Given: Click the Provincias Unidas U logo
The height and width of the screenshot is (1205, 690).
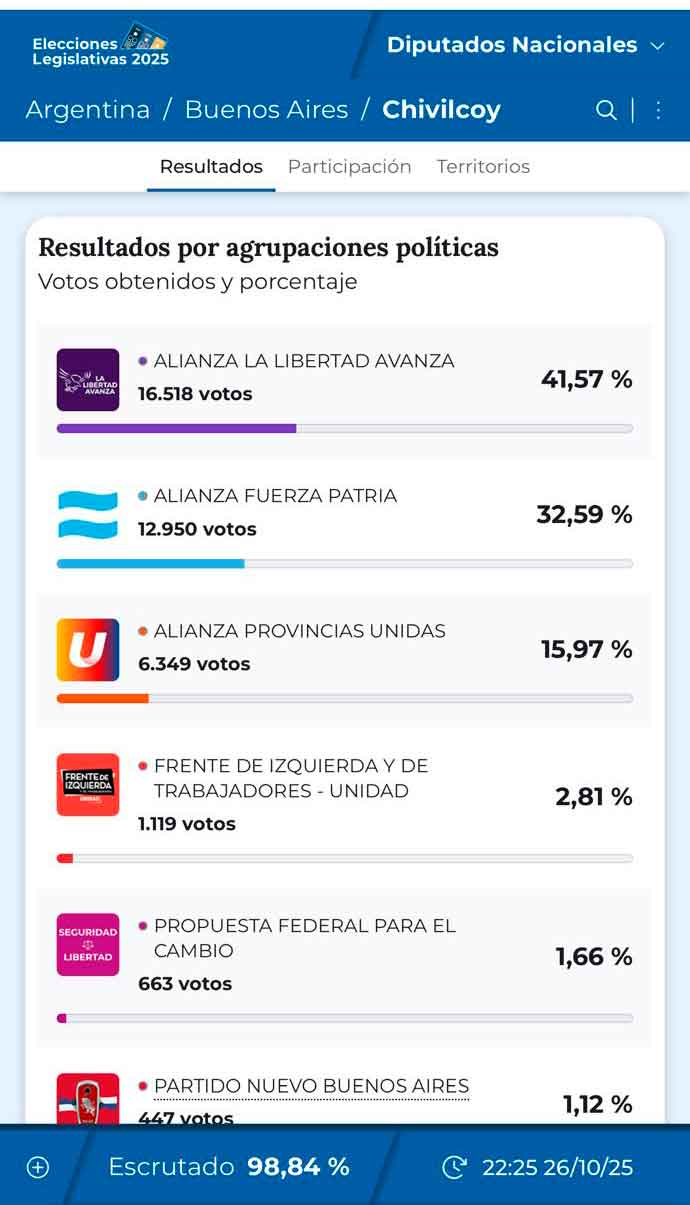Looking at the screenshot, I should (x=88, y=650).
